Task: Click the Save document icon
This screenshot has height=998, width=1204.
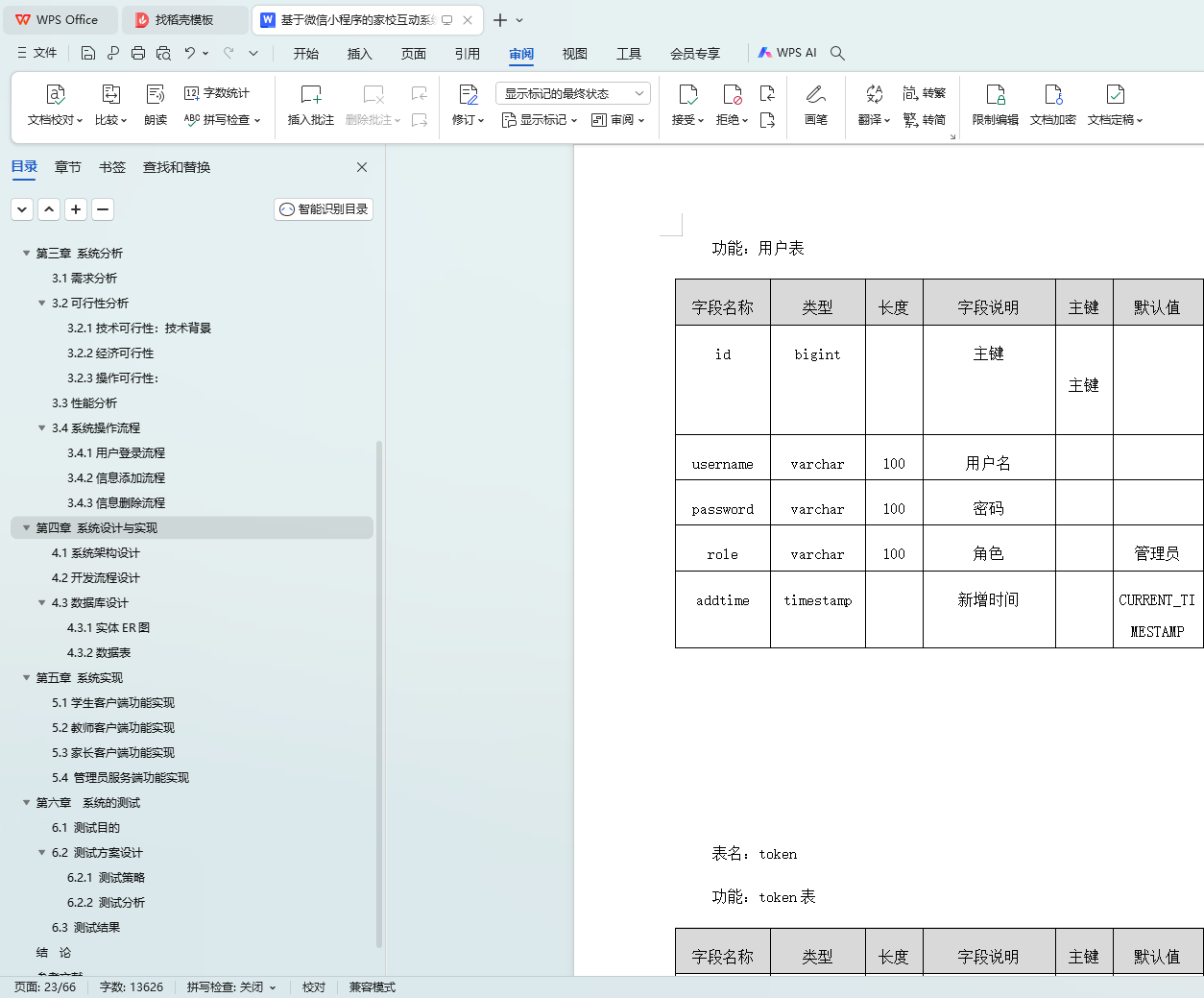Action: coord(88,53)
